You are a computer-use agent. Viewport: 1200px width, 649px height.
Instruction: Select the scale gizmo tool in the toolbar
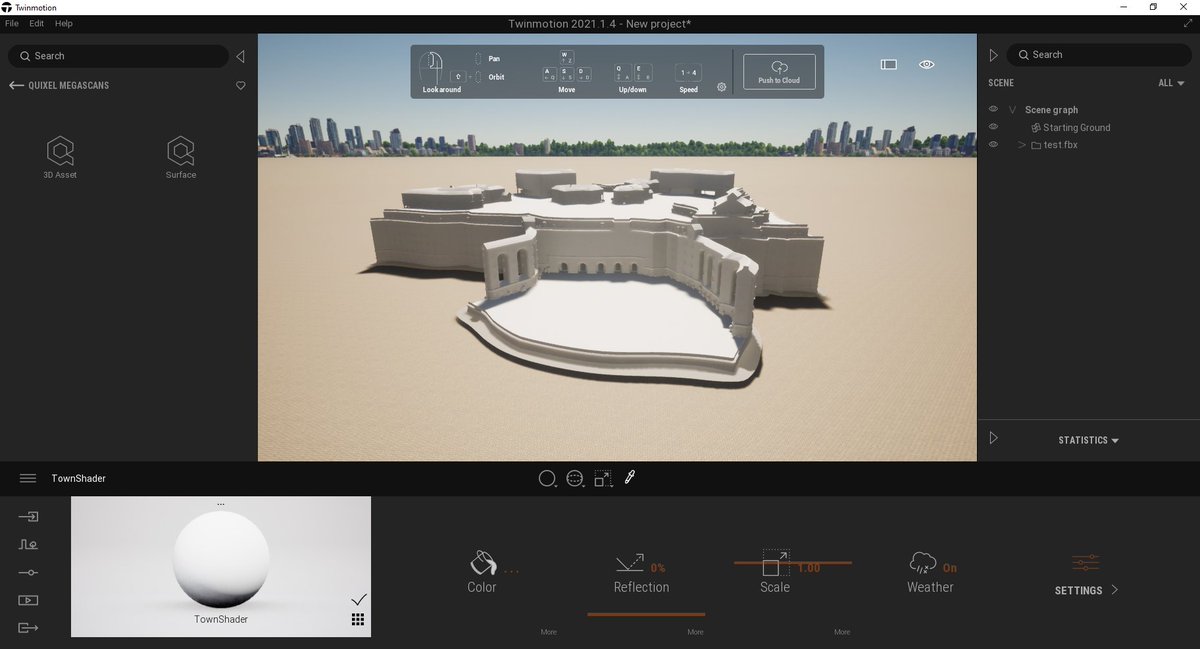pyautogui.click(x=603, y=479)
